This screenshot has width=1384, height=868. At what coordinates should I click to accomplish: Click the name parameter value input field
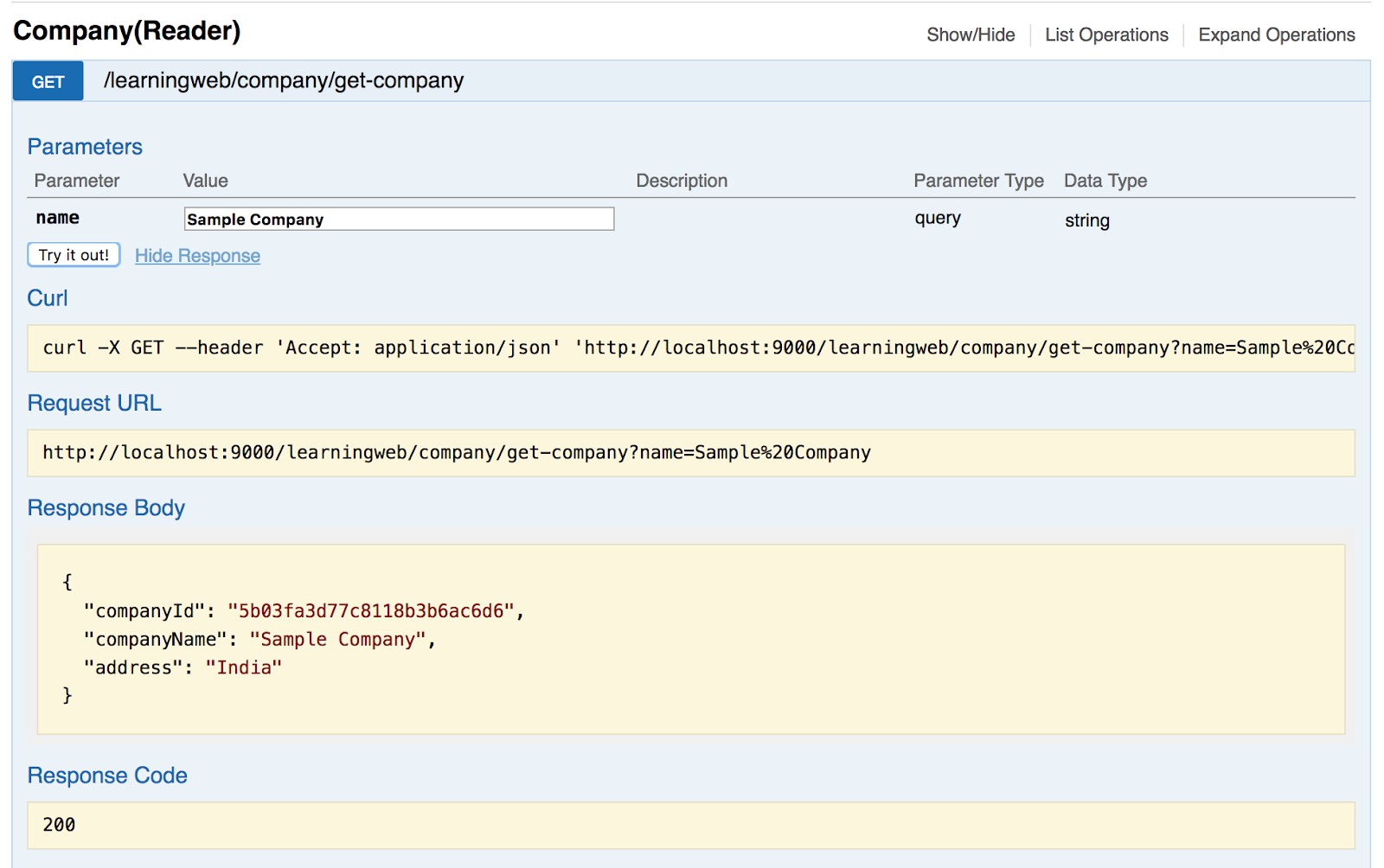click(399, 220)
